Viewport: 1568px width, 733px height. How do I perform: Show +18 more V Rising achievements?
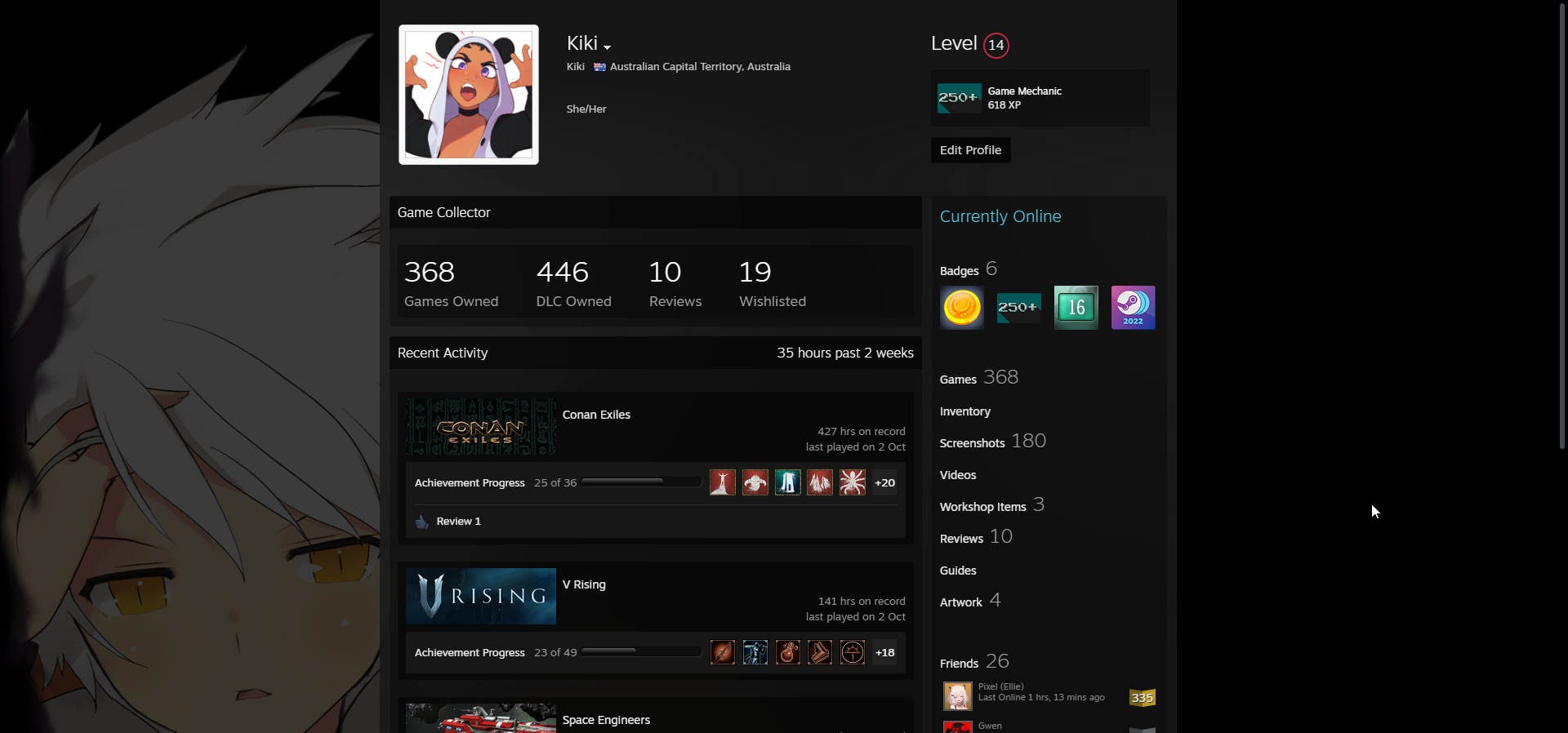coord(884,652)
